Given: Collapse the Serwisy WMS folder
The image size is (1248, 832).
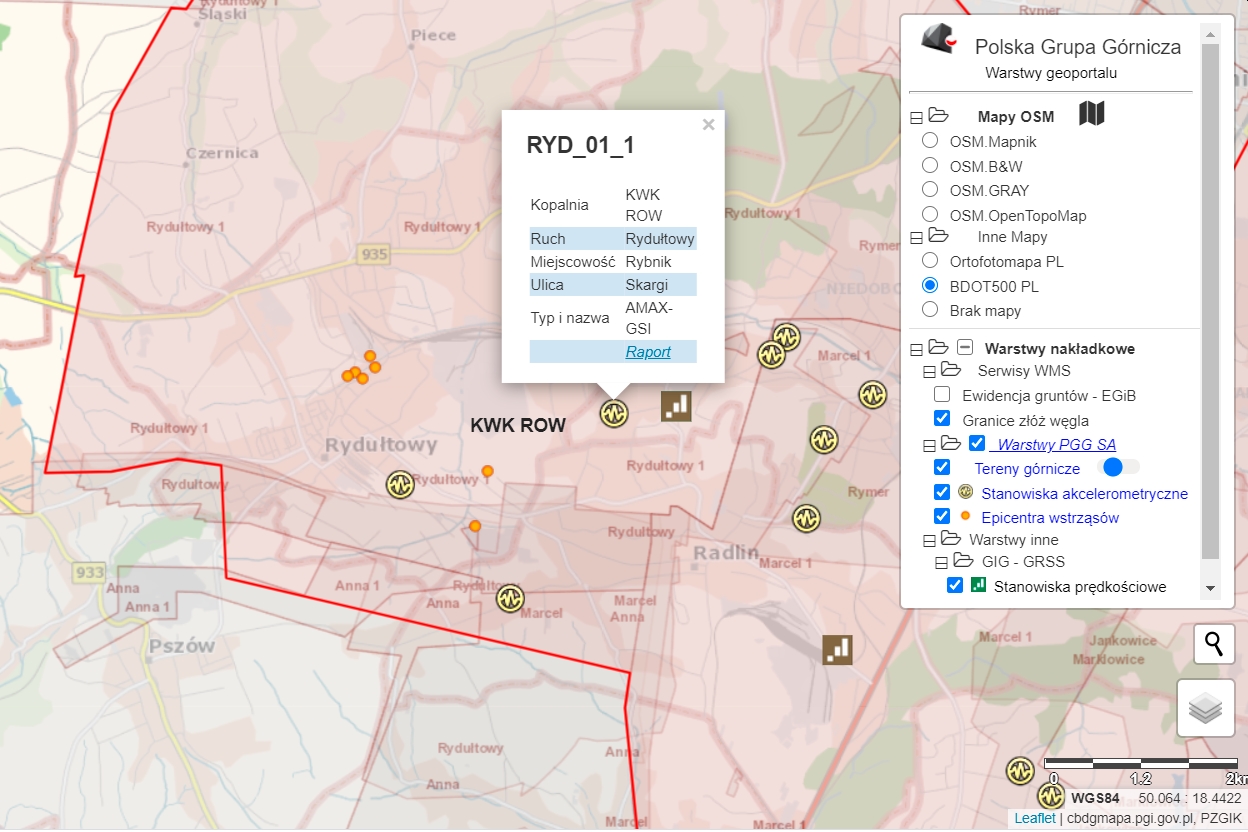Looking at the screenshot, I should [929, 372].
